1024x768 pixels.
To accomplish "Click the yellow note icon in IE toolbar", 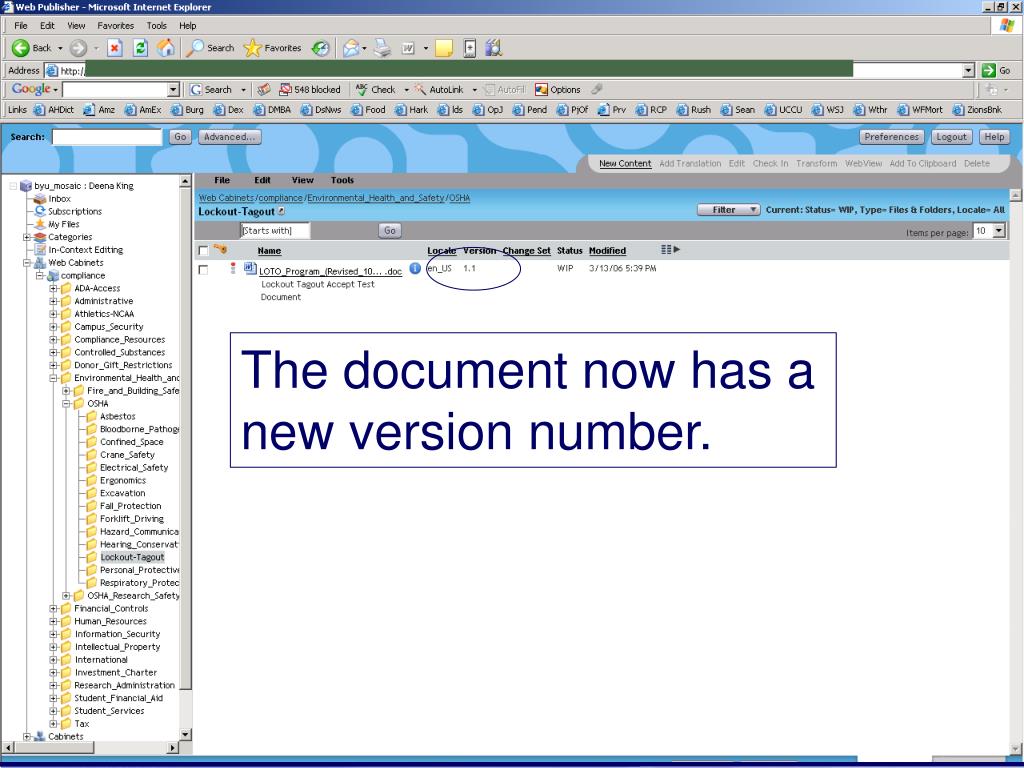I will (444, 48).
